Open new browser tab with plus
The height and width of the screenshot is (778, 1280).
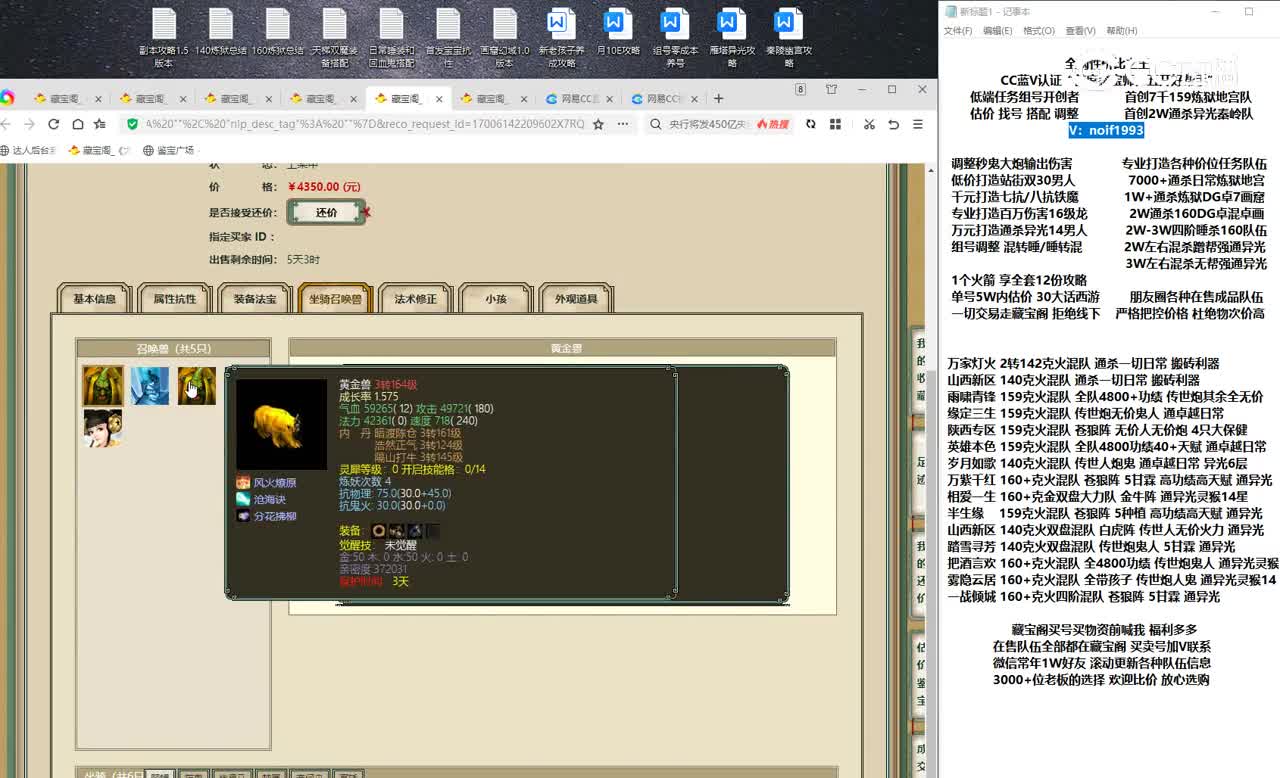click(x=718, y=98)
